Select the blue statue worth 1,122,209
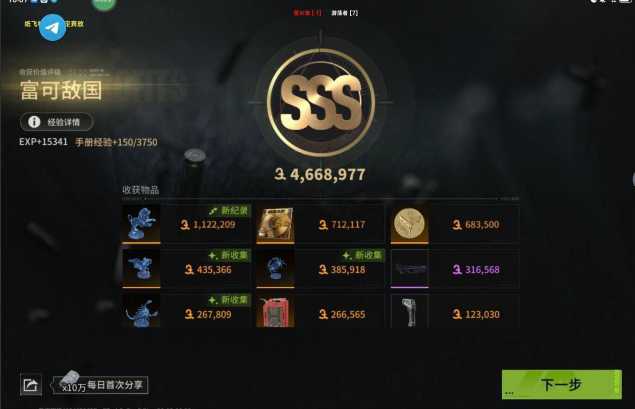Screen dimensions: 635x409 click(x=141, y=224)
